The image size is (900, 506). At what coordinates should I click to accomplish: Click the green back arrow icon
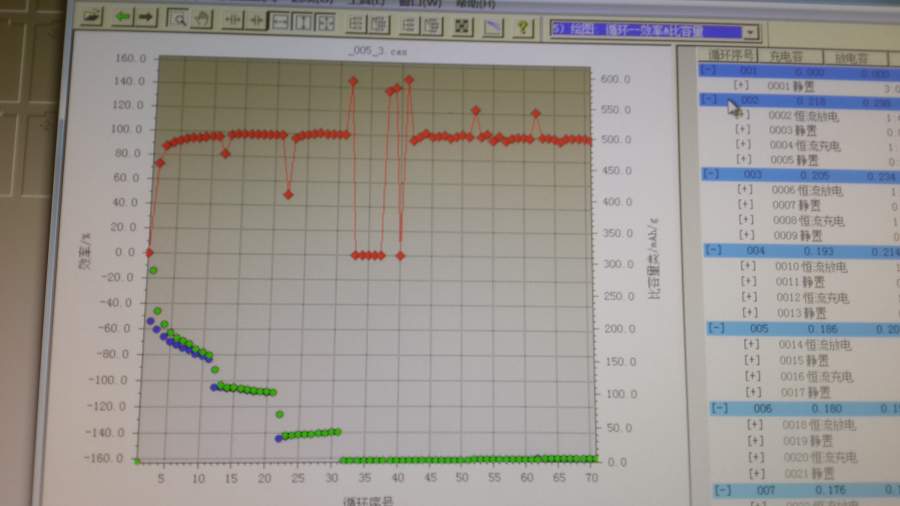122,17
